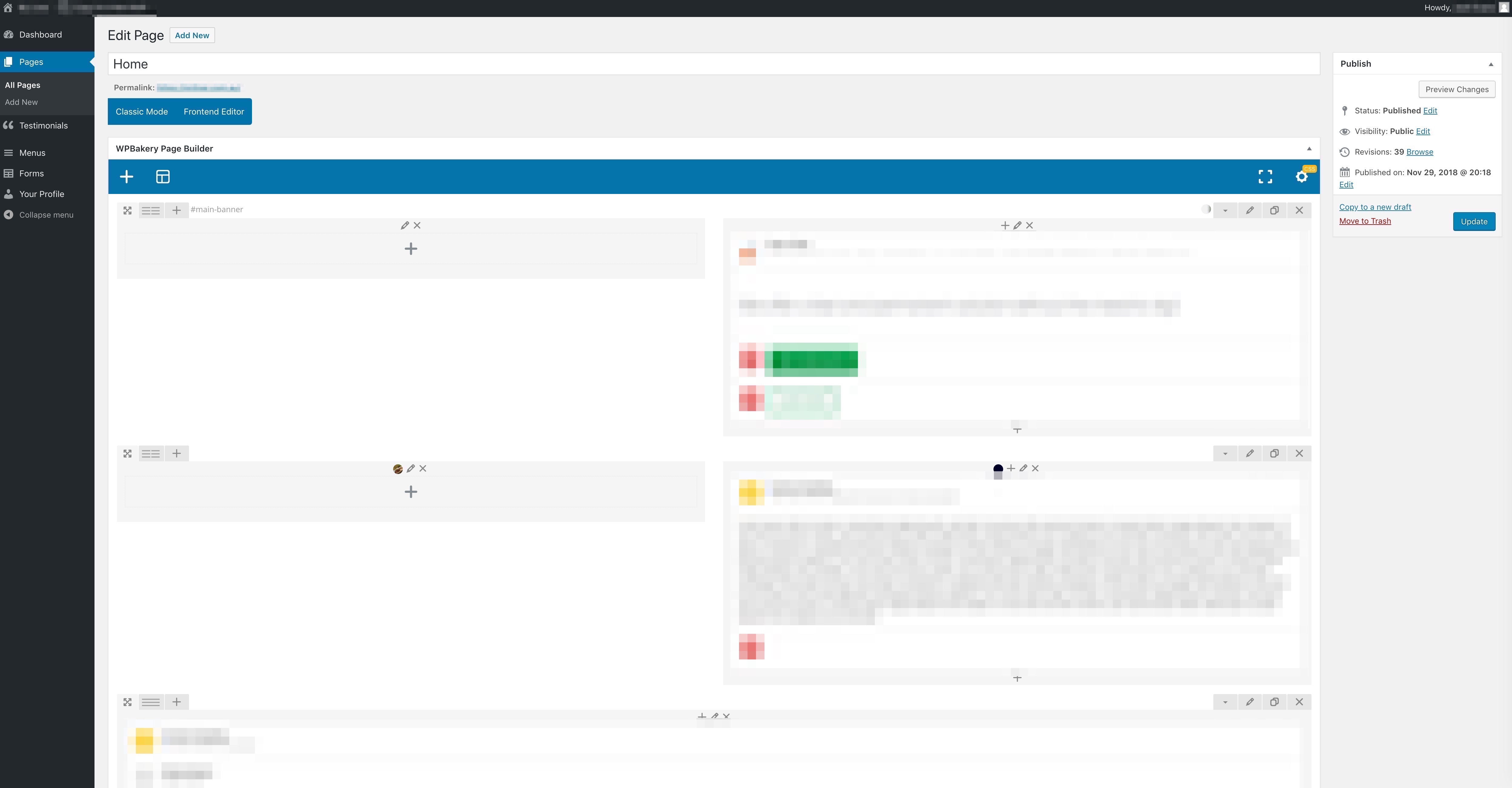Switch to Classic Mode
The image size is (1512, 788).
point(141,112)
